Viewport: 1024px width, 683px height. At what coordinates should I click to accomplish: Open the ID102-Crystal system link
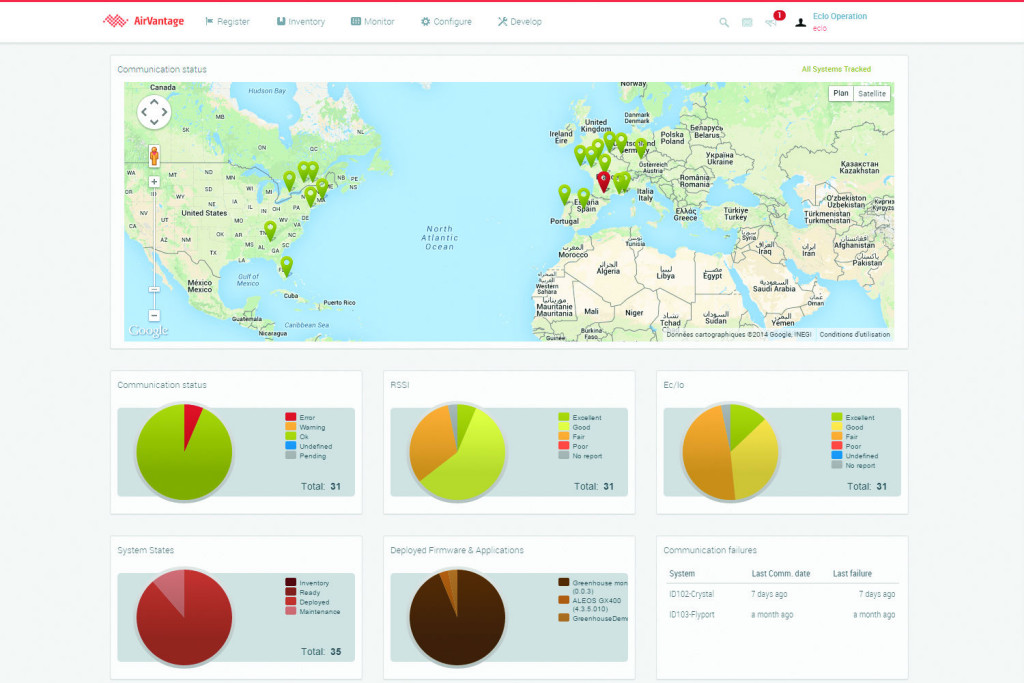click(692, 594)
